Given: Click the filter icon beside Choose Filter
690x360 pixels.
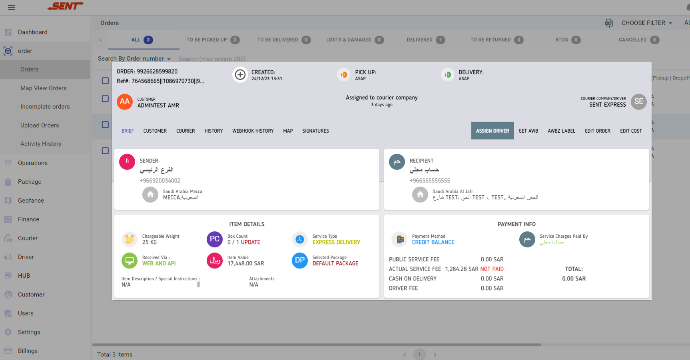Looking at the screenshot, I should coord(609,23).
